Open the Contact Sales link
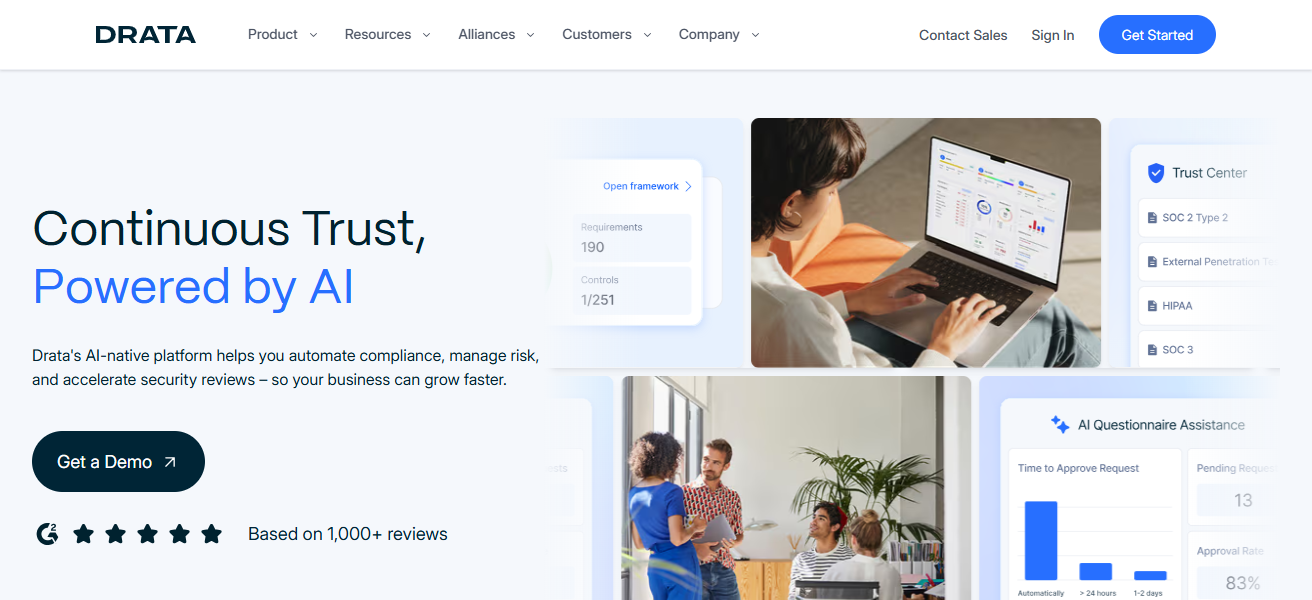Viewport: 1312px width, 600px height. tap(963, 35)
